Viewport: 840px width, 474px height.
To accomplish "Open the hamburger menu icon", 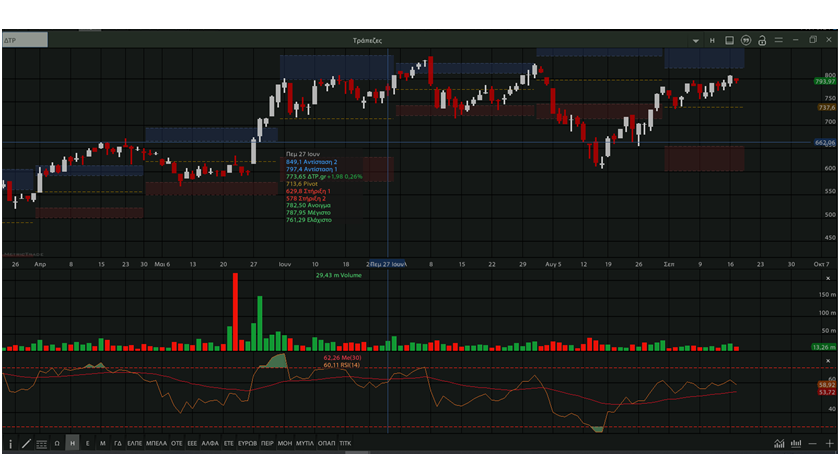I will click(778, 40).
